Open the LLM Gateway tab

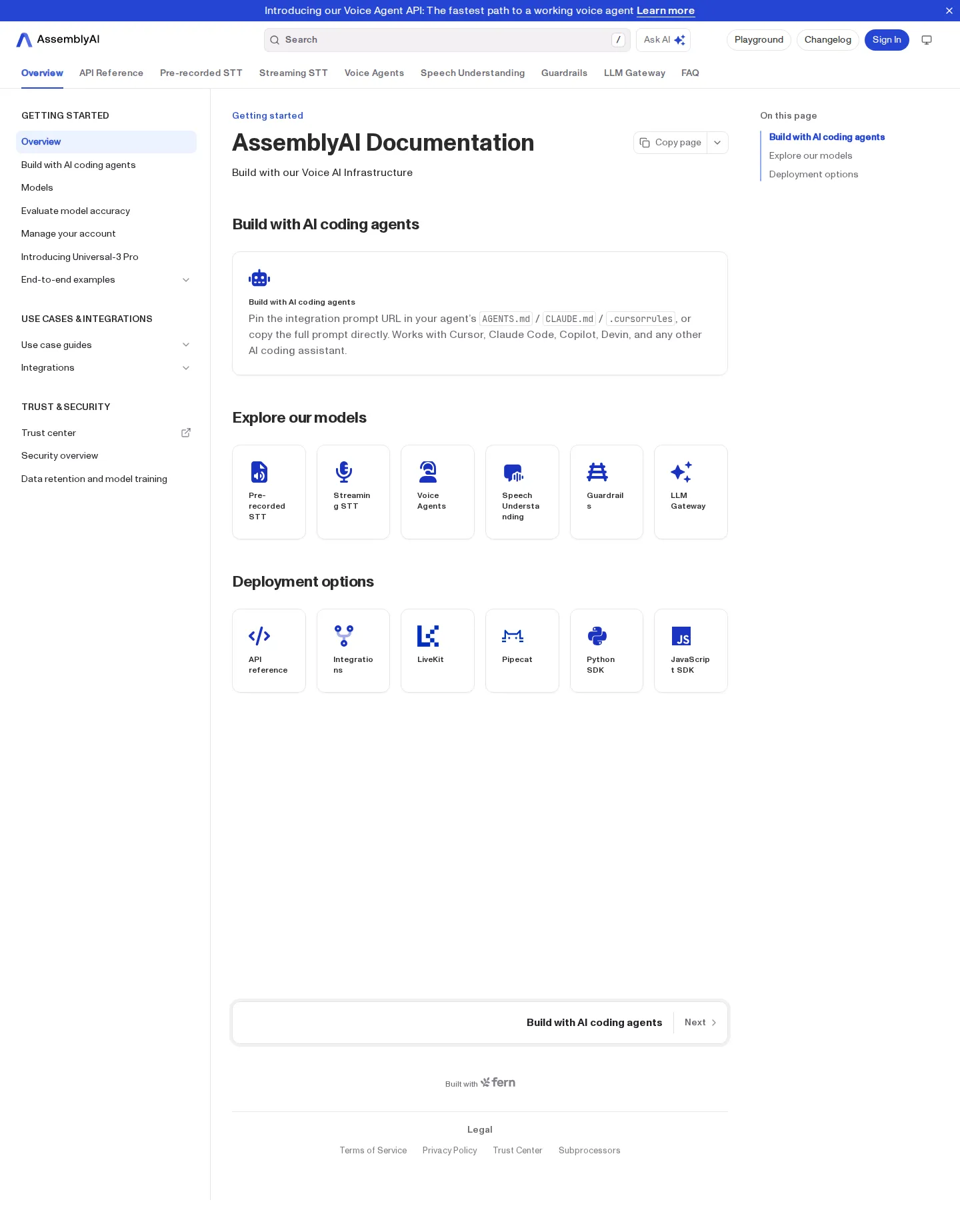click(635, 73)
